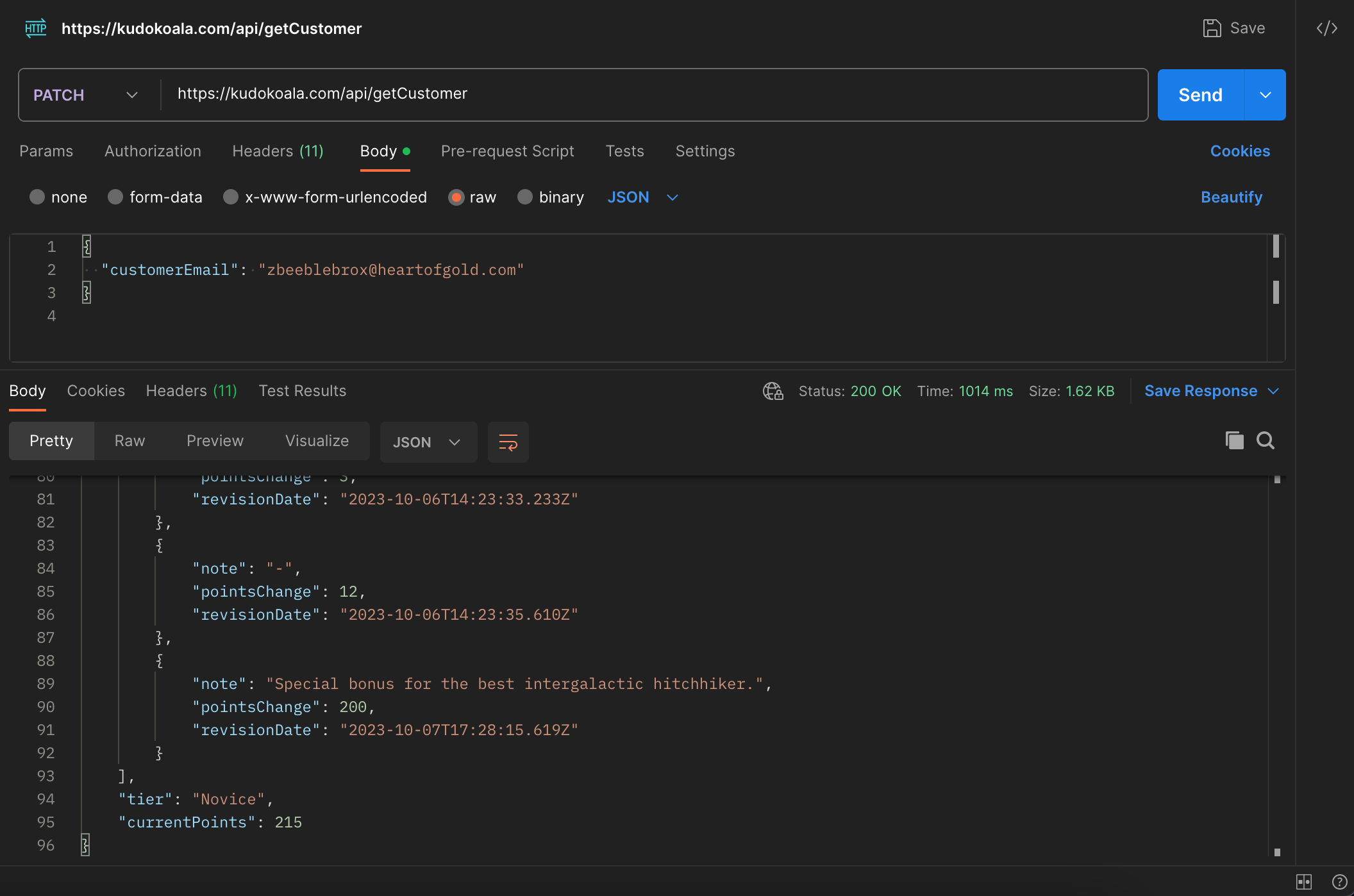Choose x-www-form-urlencoded body type
Image resolution: width=1354 pixels, height=896 pixels.
[x=231, y=197]
